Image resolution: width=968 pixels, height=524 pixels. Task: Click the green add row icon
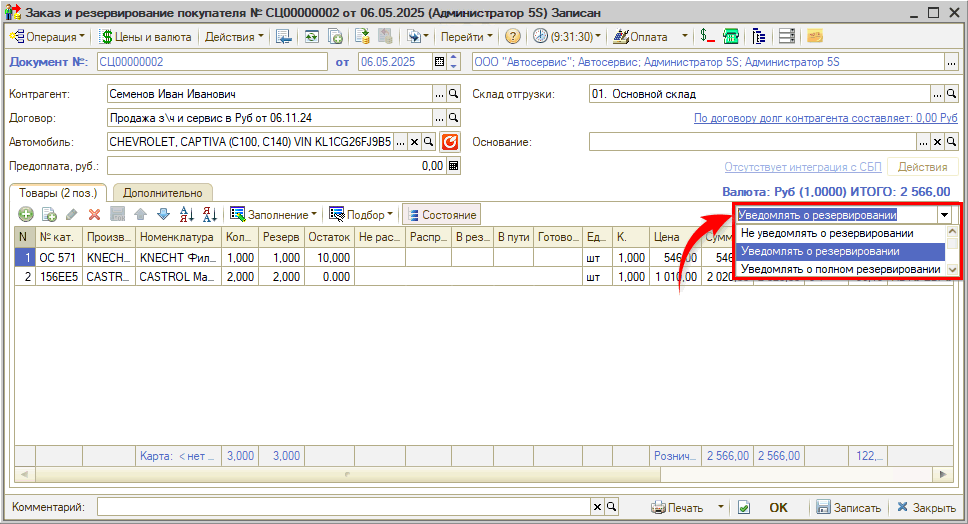click(x=26, y=214)
